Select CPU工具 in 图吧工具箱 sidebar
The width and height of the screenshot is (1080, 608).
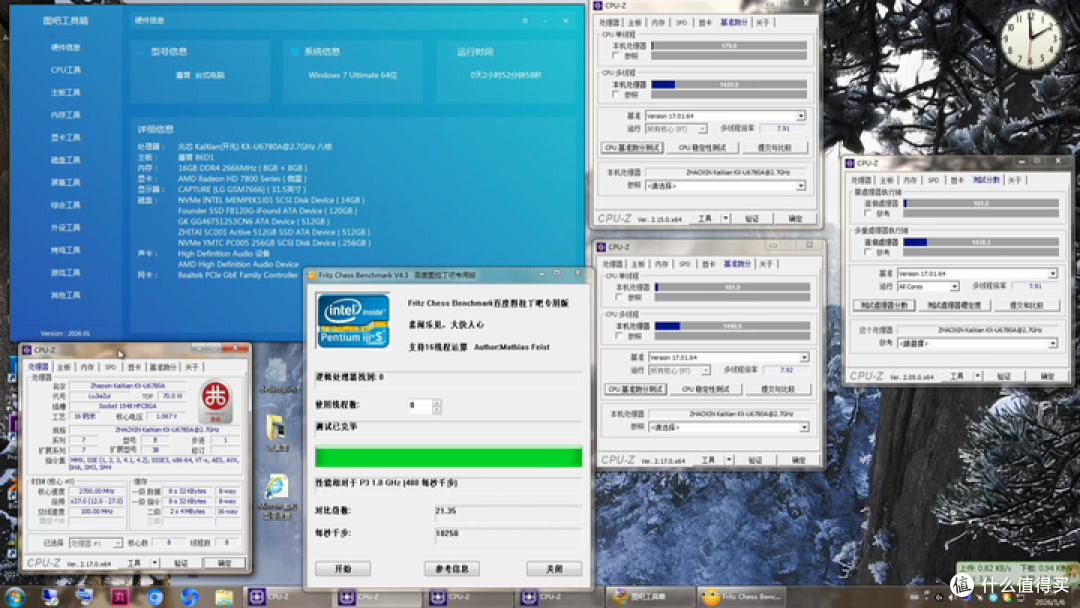(x=65, y=70)
